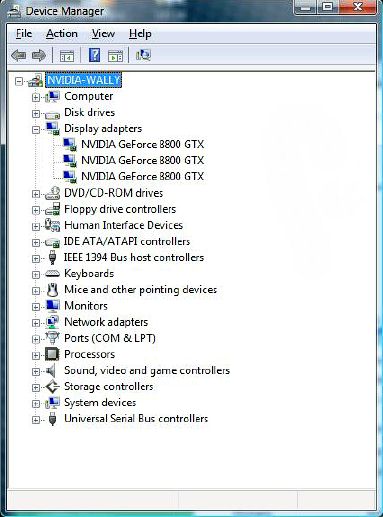Screen dimensions: 383x517
Task: Click the DVD/CD-ROM drives icon
Action: click(x=52, y=193)
